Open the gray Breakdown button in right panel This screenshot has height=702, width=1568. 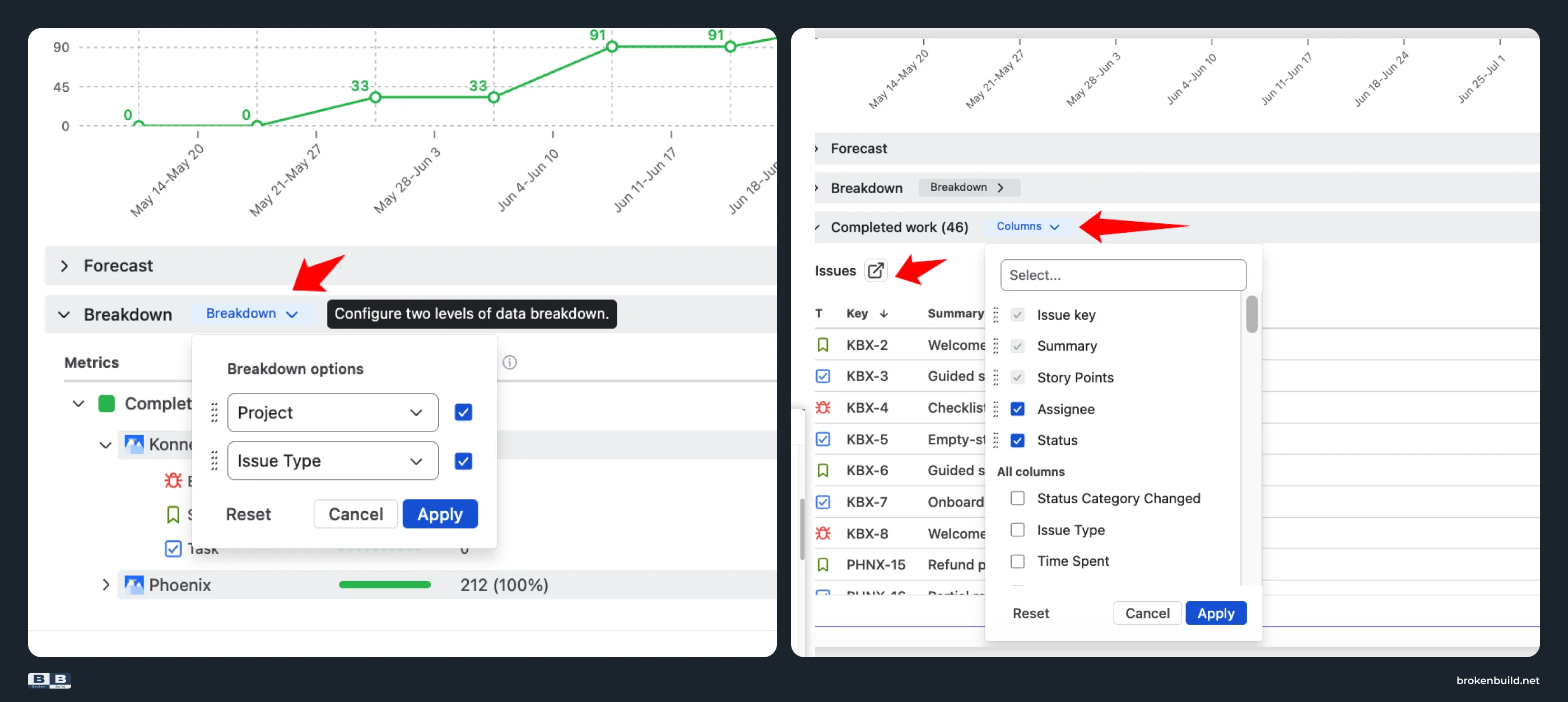[969, 188]
